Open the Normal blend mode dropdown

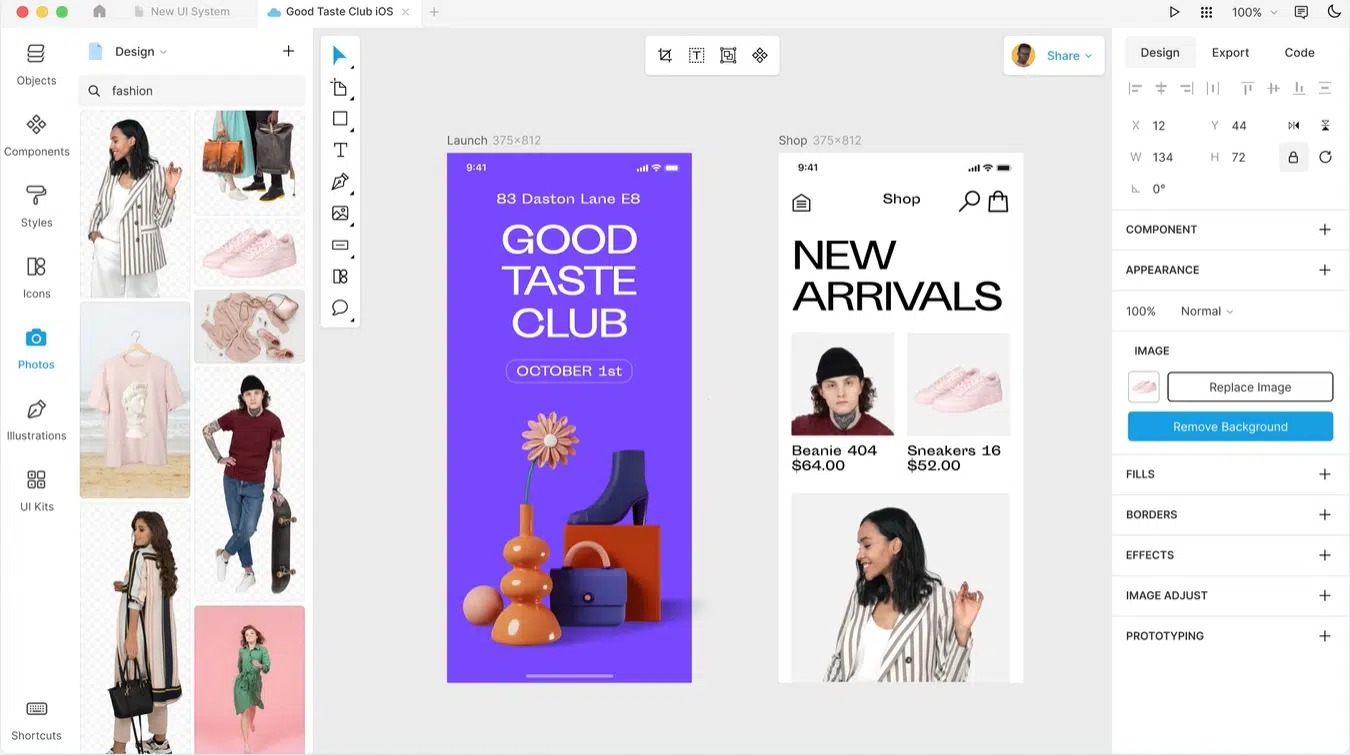1206,311
